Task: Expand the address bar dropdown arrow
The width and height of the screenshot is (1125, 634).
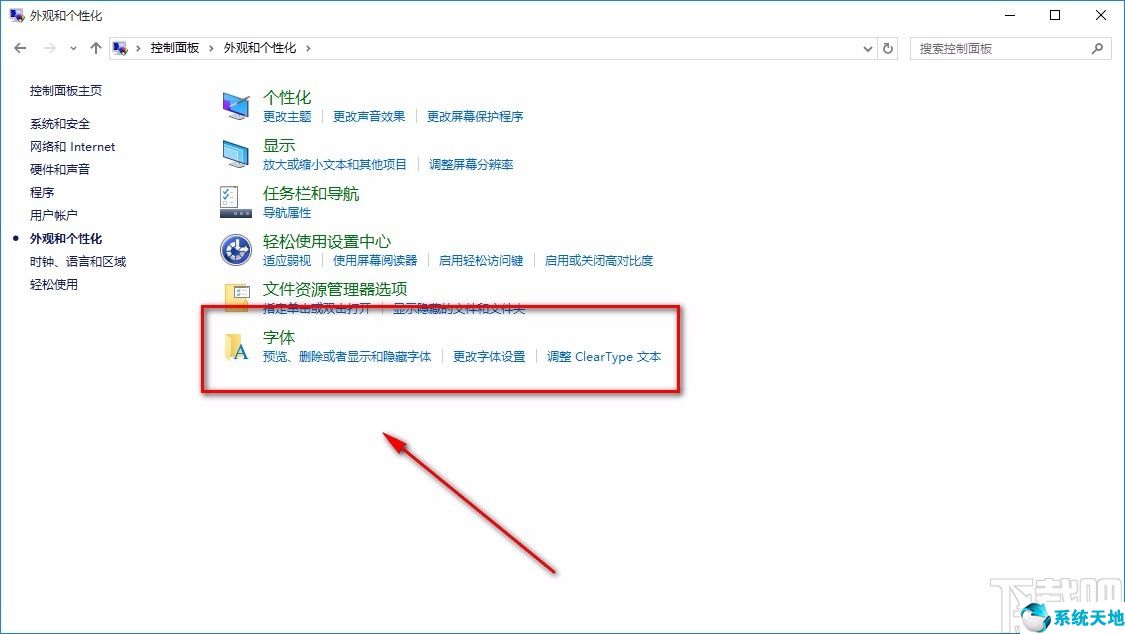Action: tap(866, 47)
